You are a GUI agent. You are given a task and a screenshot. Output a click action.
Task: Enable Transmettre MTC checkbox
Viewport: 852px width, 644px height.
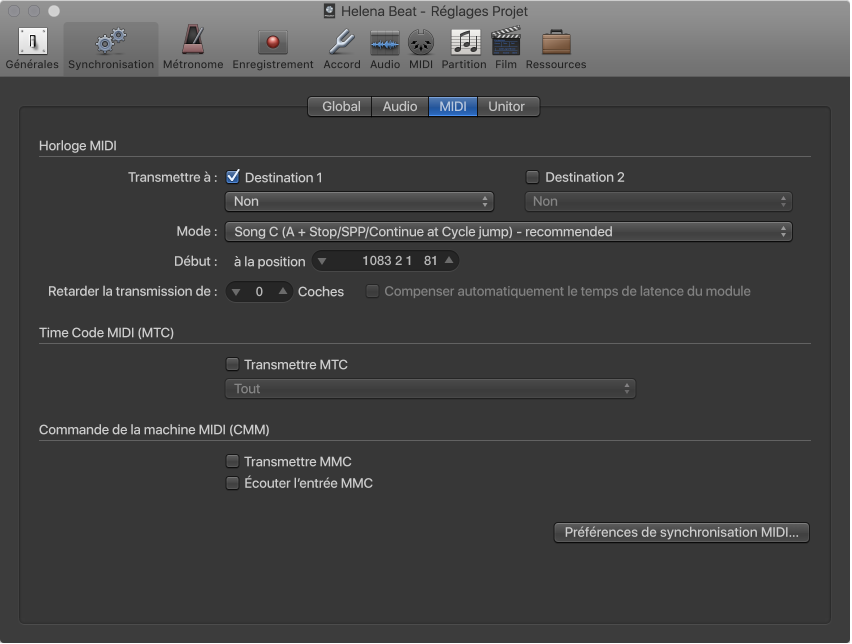pyautogui.click(x=233, y=365)
